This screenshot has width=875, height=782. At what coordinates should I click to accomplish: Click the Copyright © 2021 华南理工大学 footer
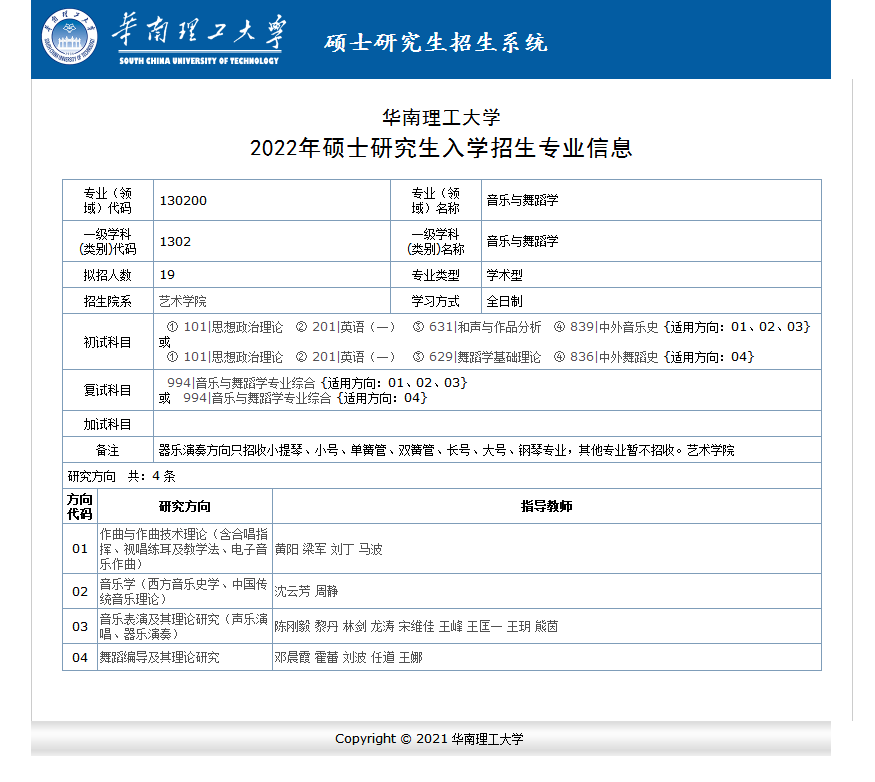(x=430, y=739)
